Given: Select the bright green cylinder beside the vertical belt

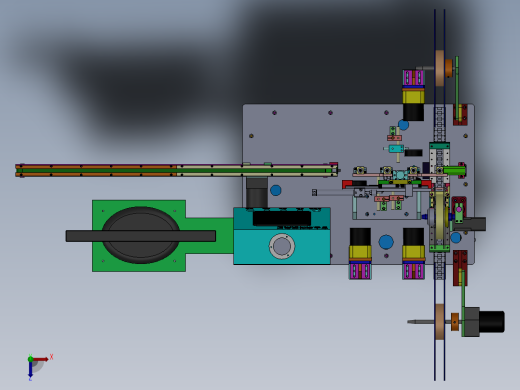Looking at the screenshot, I should 454,171.
